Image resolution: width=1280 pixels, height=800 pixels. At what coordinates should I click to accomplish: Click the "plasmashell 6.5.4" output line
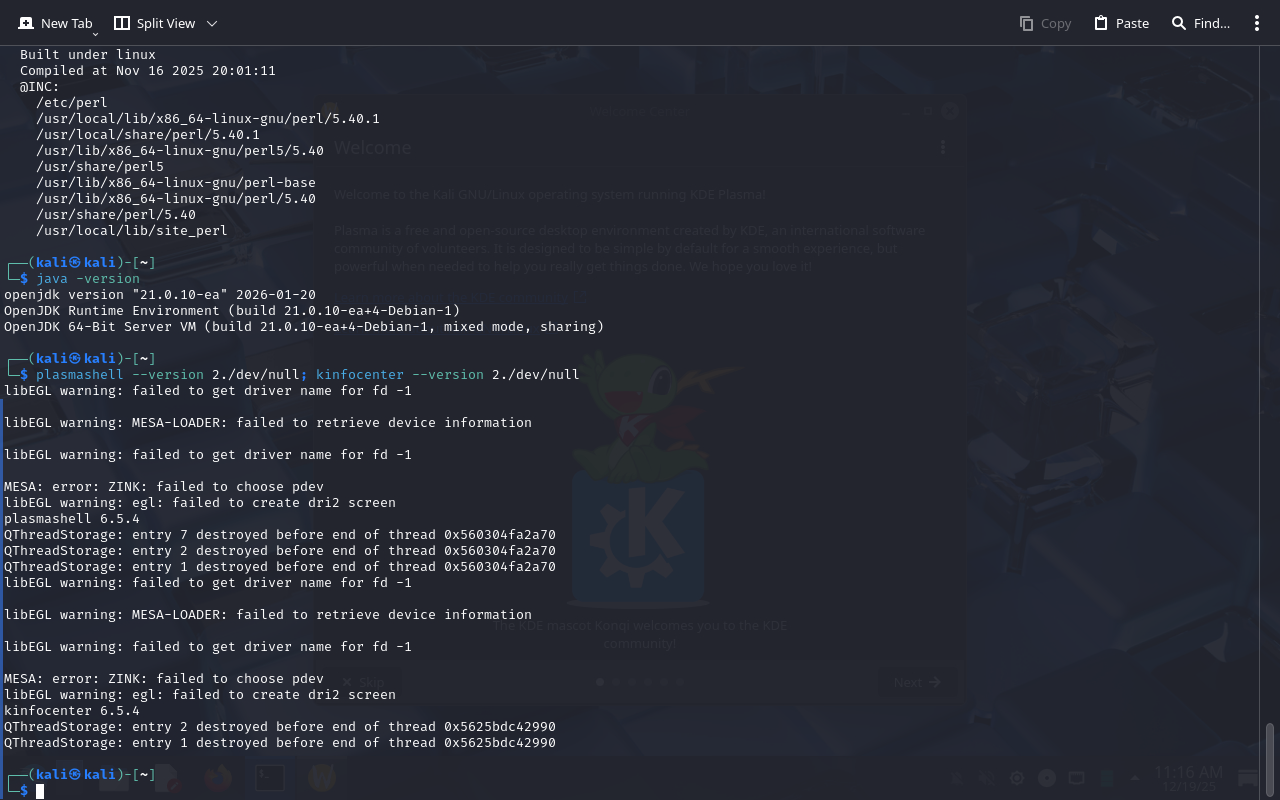coord(72,519)
